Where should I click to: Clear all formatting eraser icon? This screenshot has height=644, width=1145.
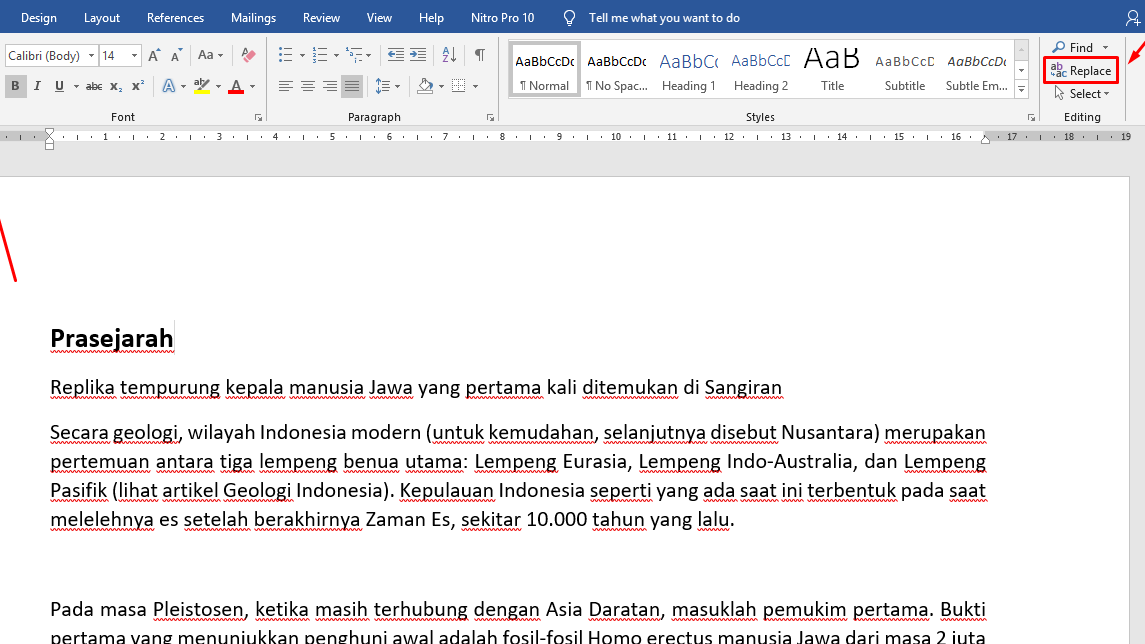(x=248, y=55)
